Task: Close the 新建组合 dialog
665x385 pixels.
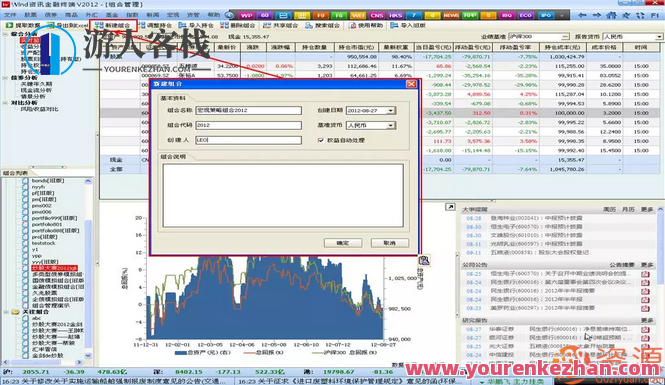Action: click(411, 84)
